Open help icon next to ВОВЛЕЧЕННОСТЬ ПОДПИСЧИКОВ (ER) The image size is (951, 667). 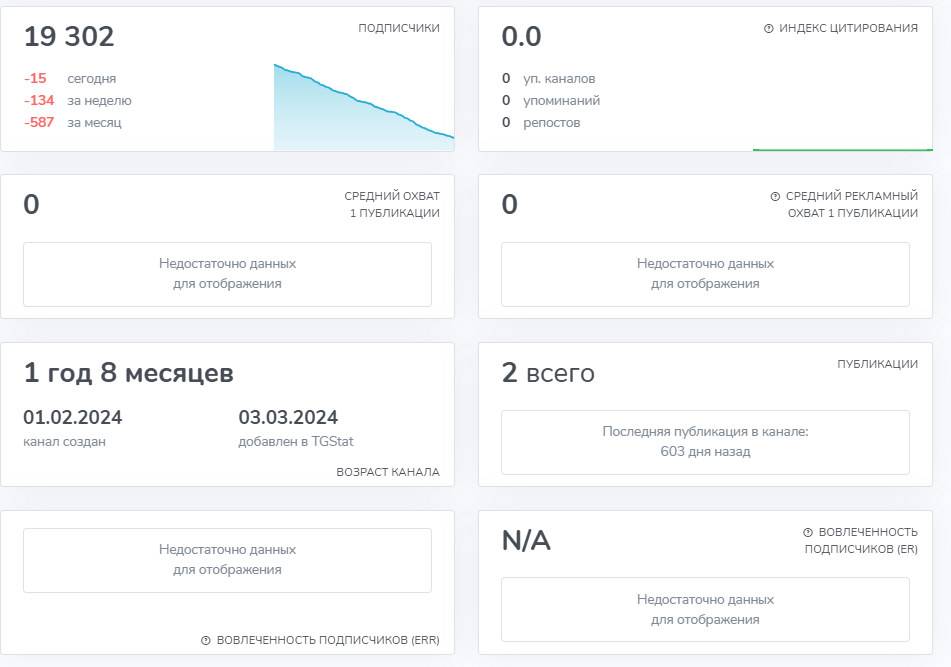point(808,533)
